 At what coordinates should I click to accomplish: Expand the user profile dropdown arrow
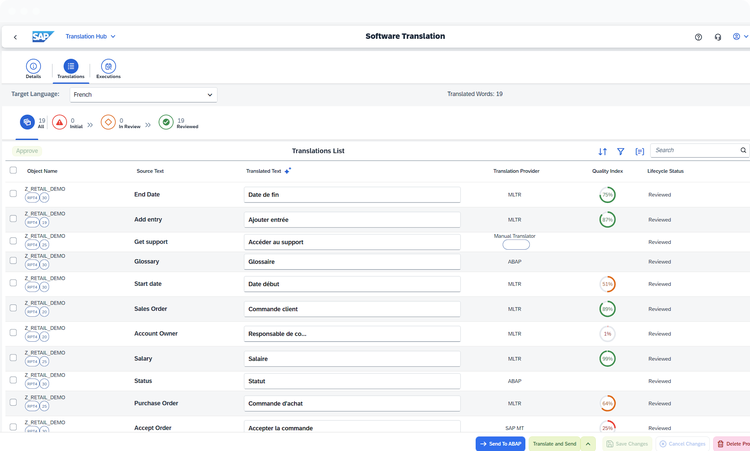pyautogui.click(x=746, y=36)
